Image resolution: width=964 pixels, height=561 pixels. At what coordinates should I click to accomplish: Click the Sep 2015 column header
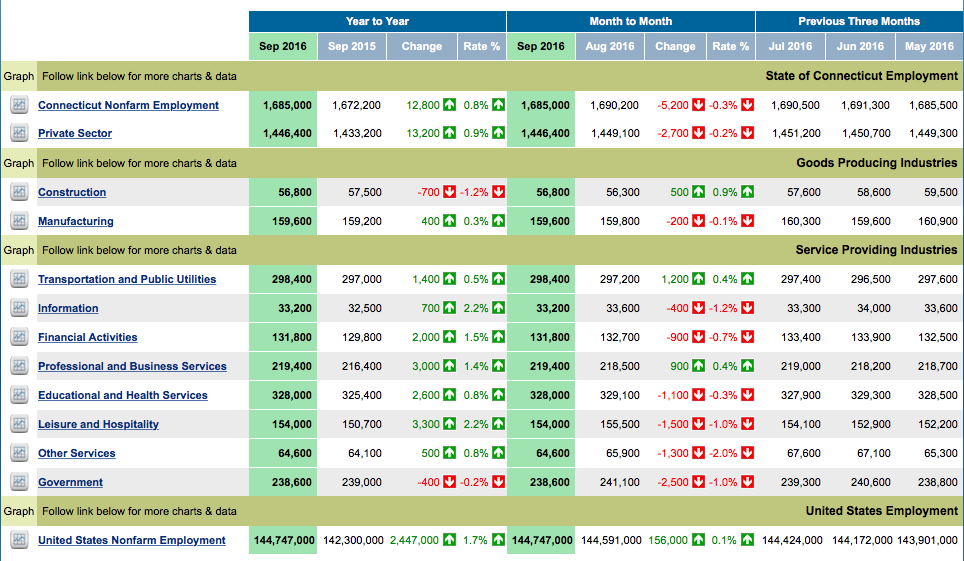(x=352, y=46)
